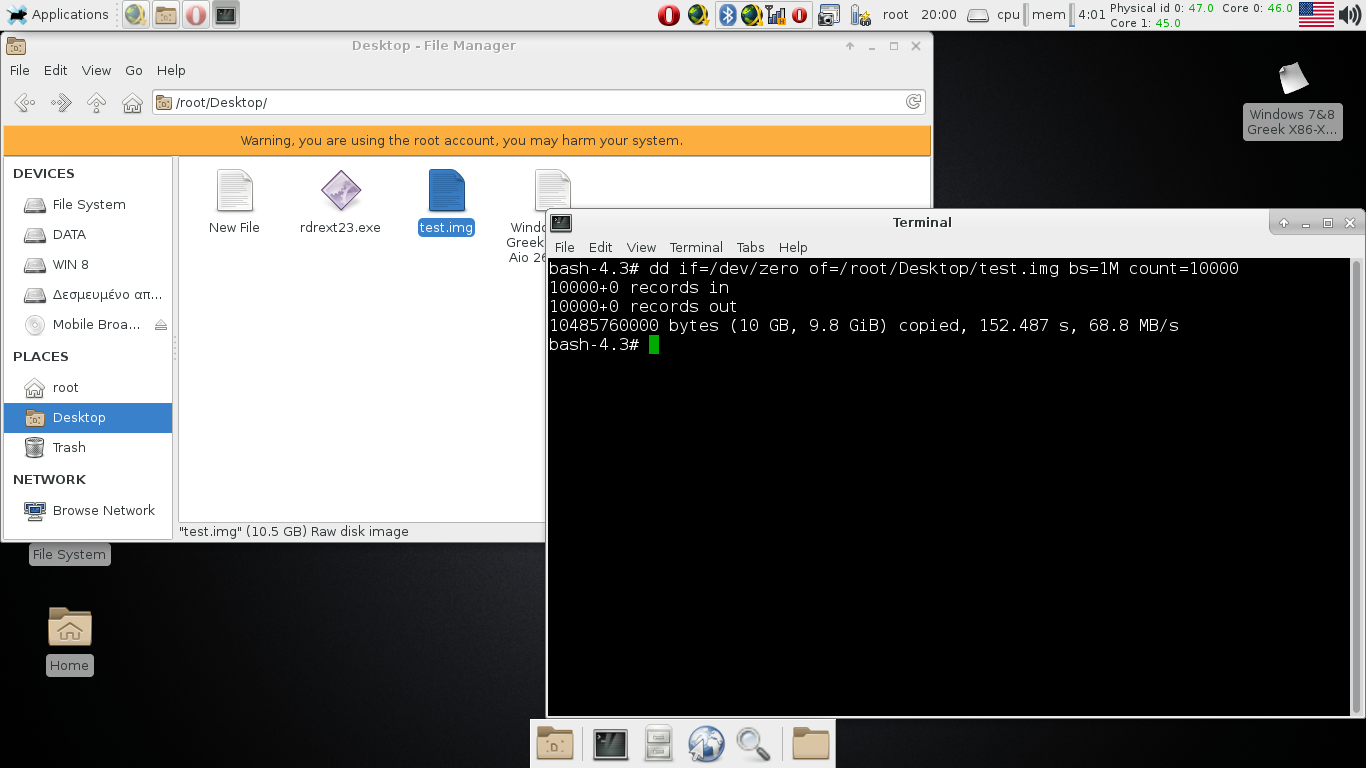The image size is (1366, 768).
Task: Open the Edit menu in Terminal
Action: [x=600, y=247]
